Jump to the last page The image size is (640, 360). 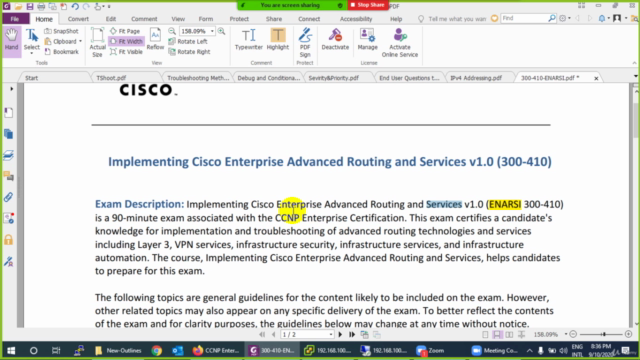click(351, 335)
